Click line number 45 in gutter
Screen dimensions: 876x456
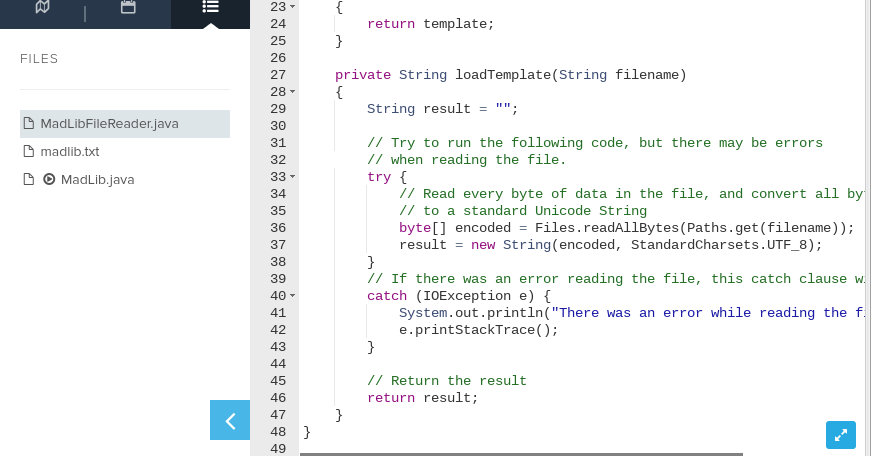coord(278,381)
